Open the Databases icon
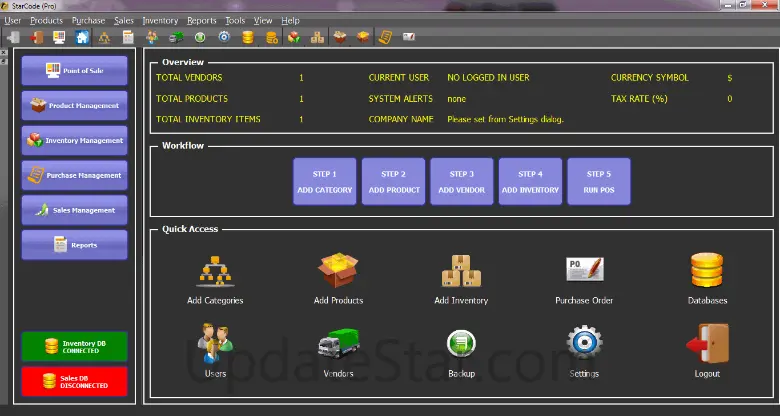Viewport: 780px width, 416px height. (x=707, y=270)
